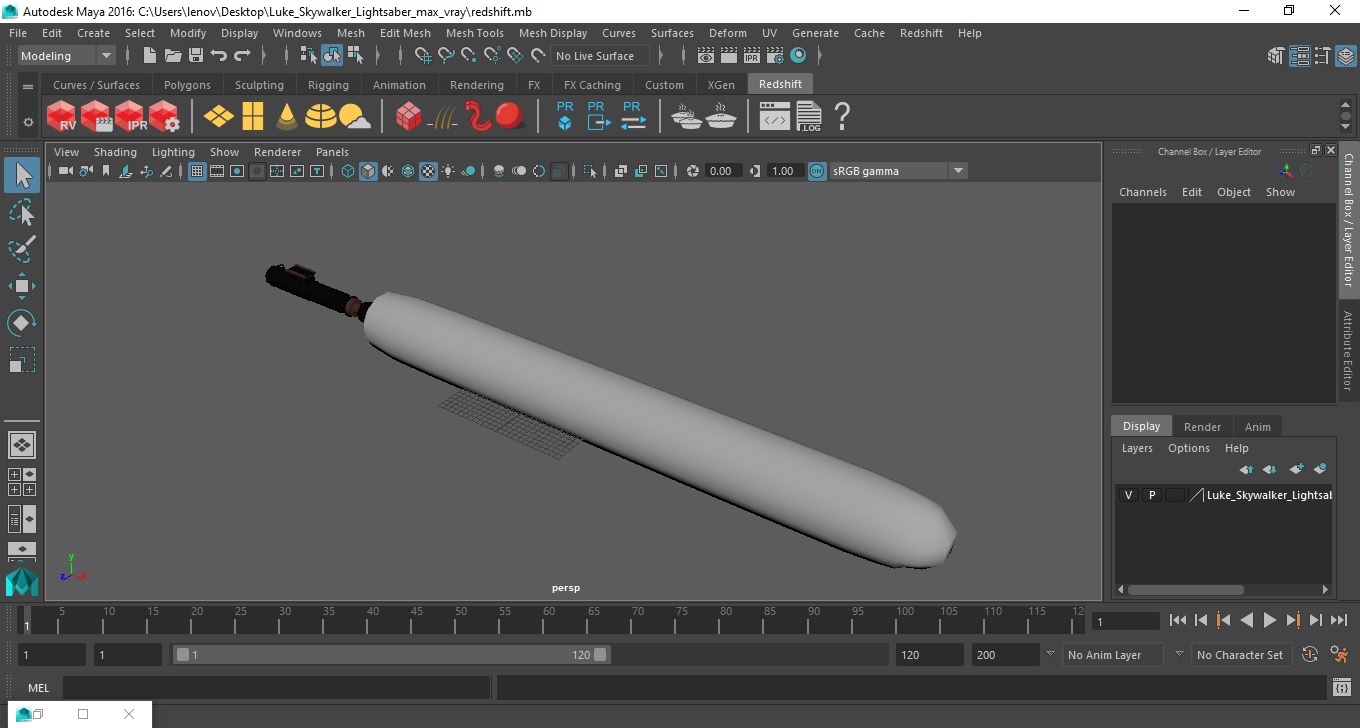Screen dimensions: 1360x728
Task: Activate the Move tool
Action: pos(22,286)
